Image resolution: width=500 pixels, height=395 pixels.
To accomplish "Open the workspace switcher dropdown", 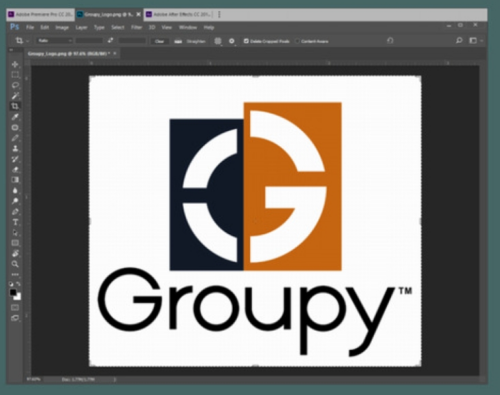I will point(475,41).
